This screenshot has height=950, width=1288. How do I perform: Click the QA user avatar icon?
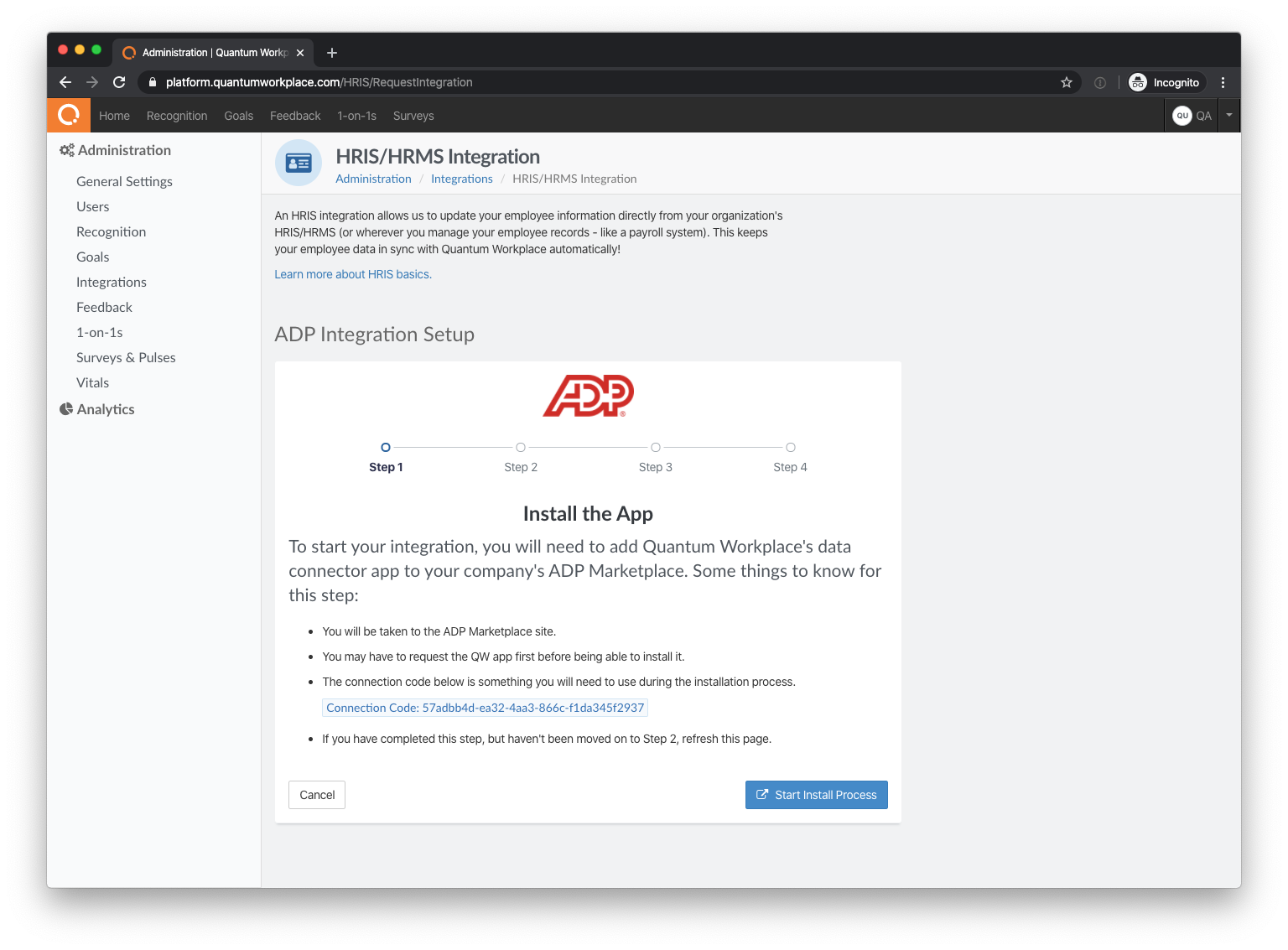(1182, 115)
